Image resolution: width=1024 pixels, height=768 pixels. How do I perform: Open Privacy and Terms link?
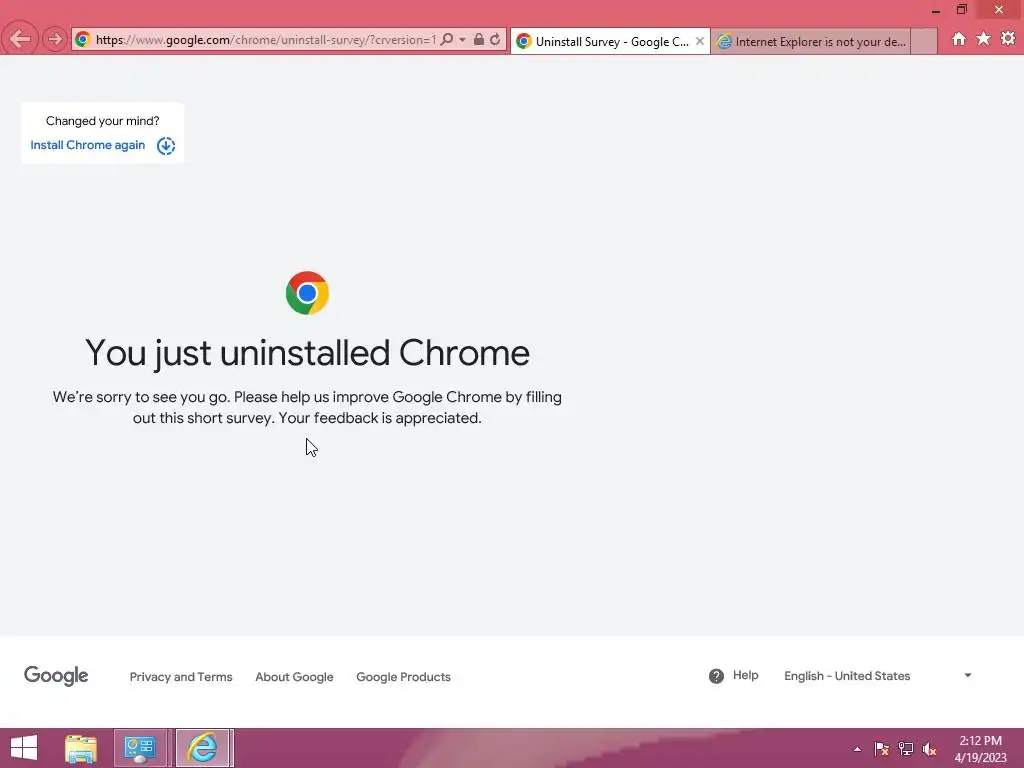tap(181, 677)
